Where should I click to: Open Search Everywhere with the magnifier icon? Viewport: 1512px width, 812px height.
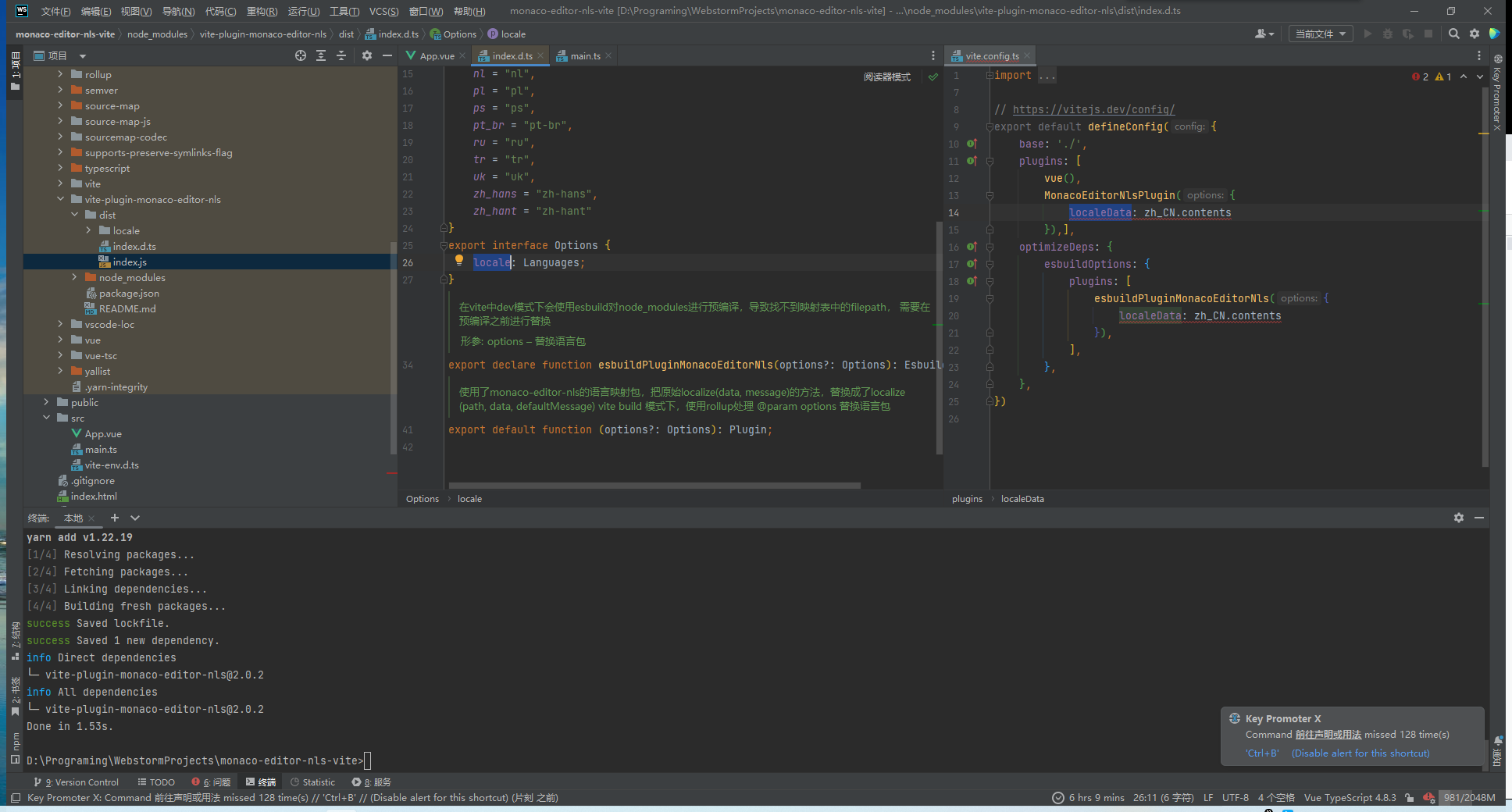click(x=1453, y=34)
